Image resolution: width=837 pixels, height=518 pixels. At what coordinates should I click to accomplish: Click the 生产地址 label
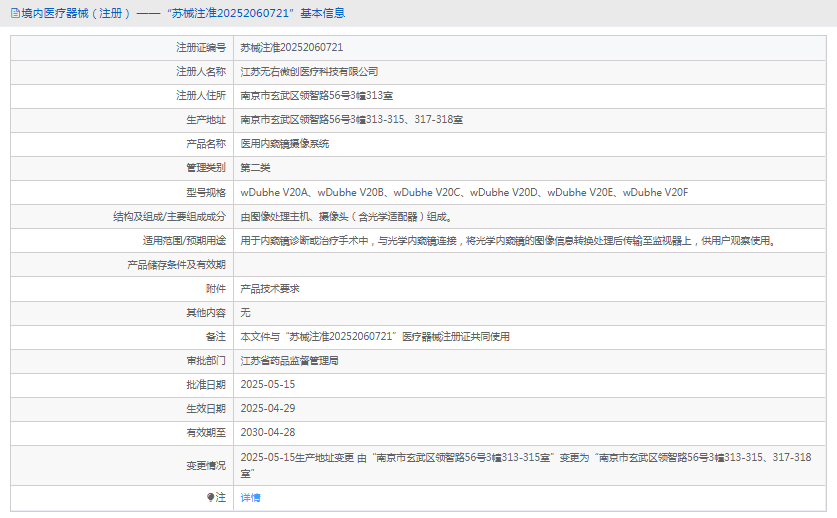tap(206, 120)
